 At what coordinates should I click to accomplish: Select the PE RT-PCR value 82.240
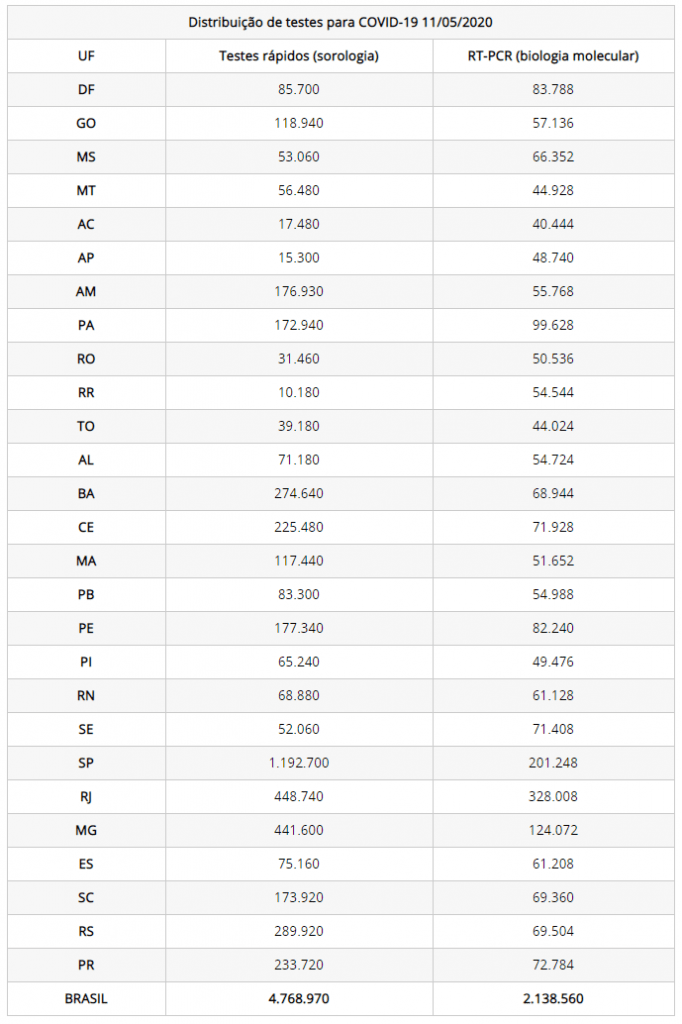(553, 628)
